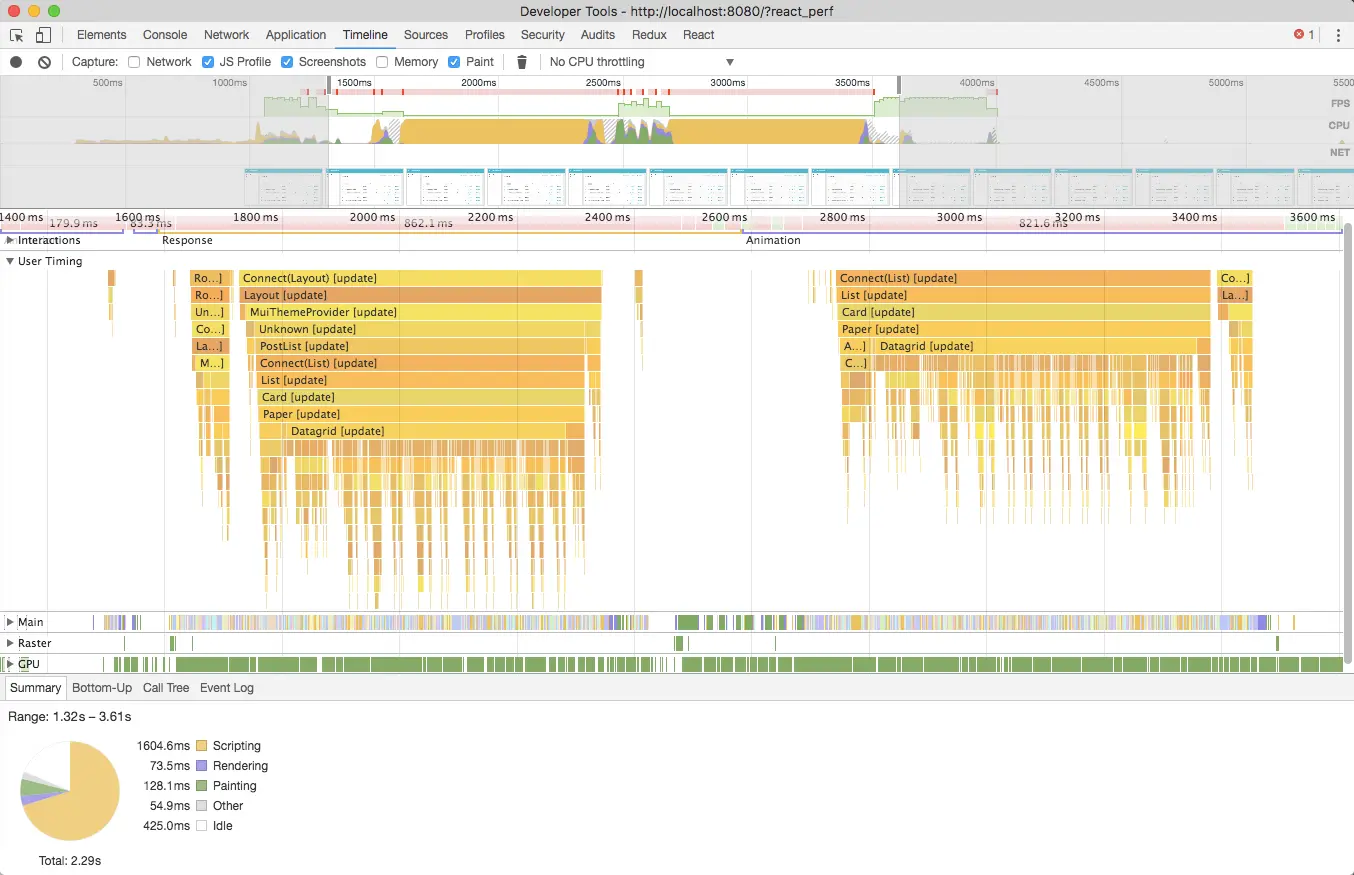Enable the Memory capture checkbox
Image resolution: width=1354 pixels, height=875 pixels.
coord(381,62)
